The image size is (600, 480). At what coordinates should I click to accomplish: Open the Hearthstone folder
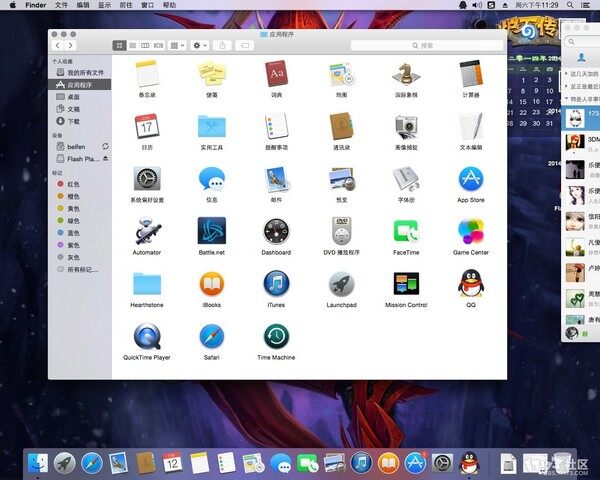147,284
